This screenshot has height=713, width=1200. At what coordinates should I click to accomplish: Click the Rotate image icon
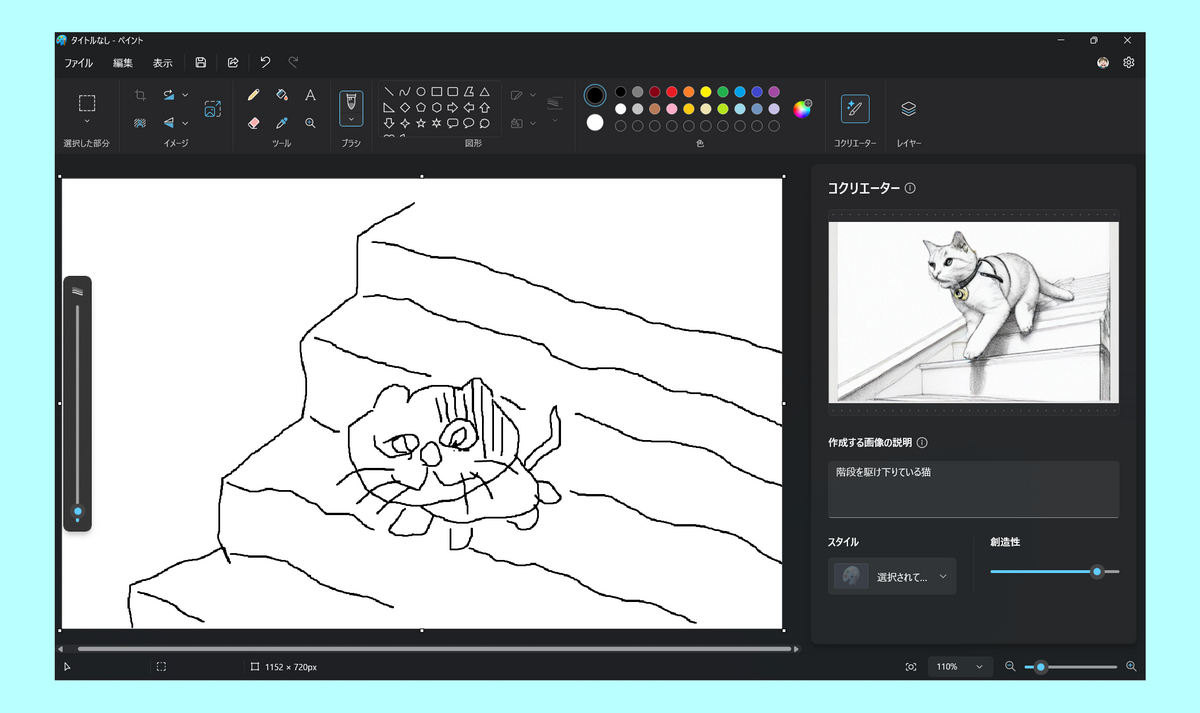pos(169,95)
